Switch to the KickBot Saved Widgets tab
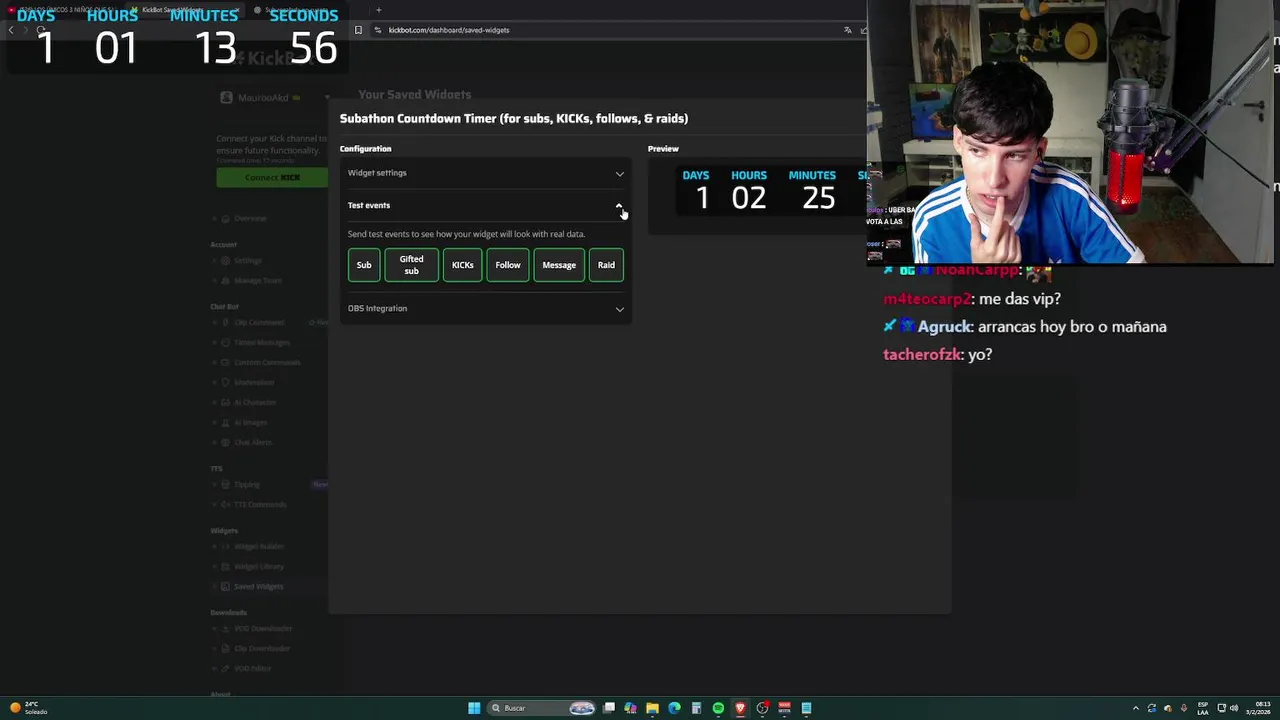The width and height of the screenshot is (1280, 720). (185, 10)
